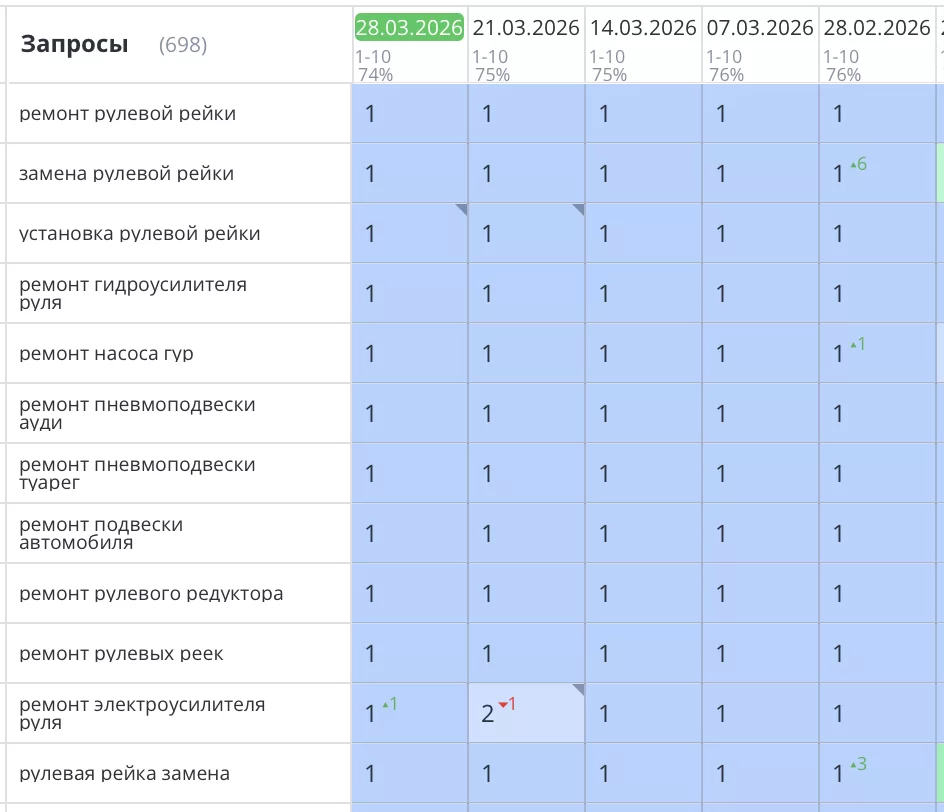This screenshot has width=944, height=812.
Task: Select the 28.02.2026 snapshot column
Action: click(x=876, y=27)
